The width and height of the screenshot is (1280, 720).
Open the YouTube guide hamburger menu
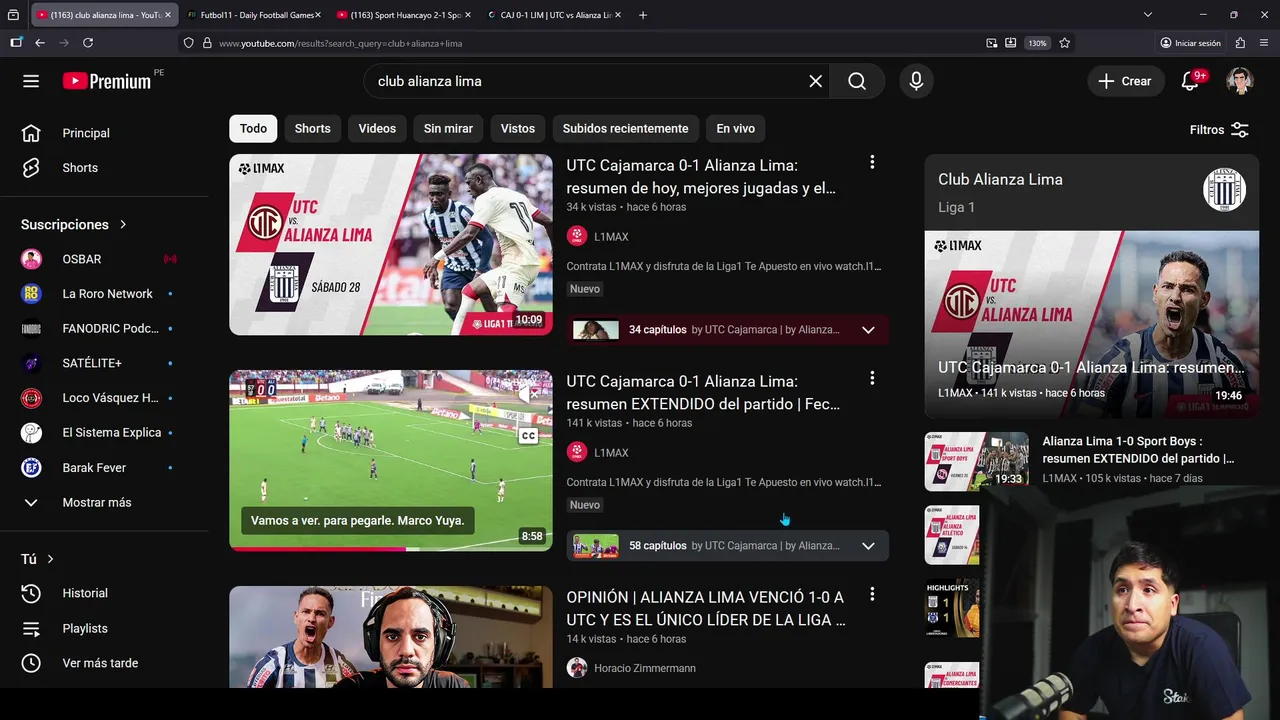(31, 81)
